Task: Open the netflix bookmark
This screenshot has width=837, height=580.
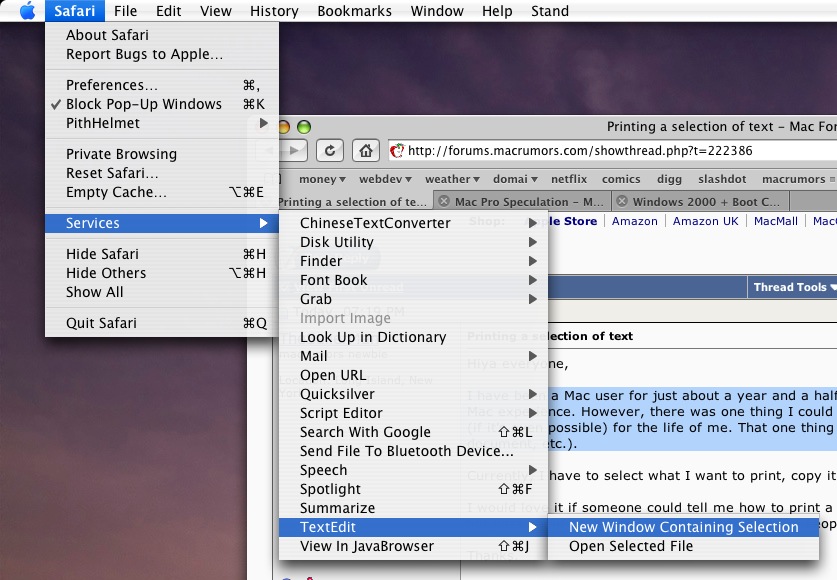Action: click(568, 179)
